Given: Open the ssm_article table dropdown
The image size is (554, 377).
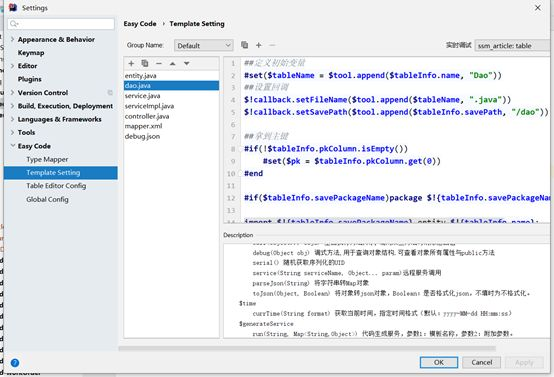Looking at the screenshot, I should tap(512, 46).
